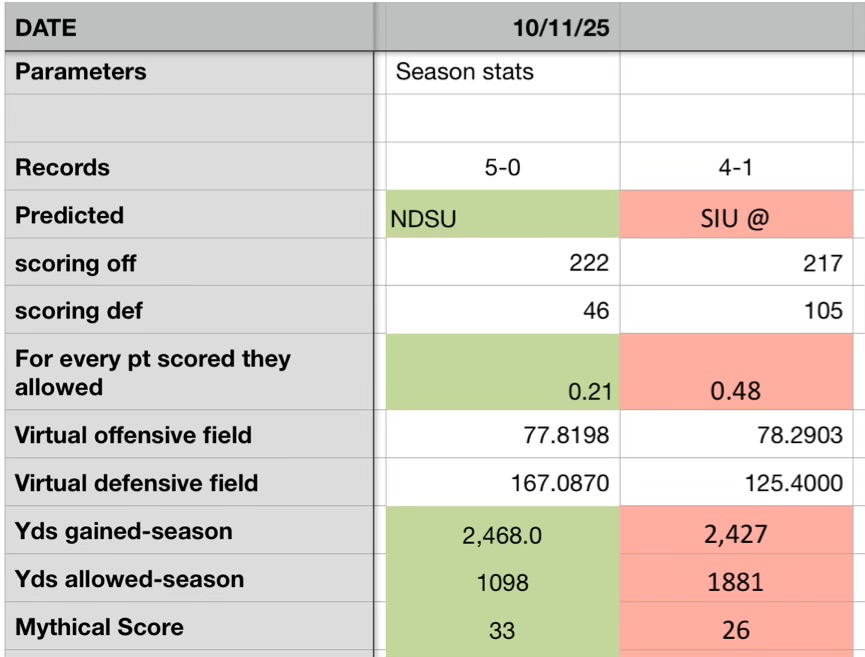Select Yds gained-season value 2,468.0
Image resolution: width=865 pixels, height=657 pixels.
point(498,532)
